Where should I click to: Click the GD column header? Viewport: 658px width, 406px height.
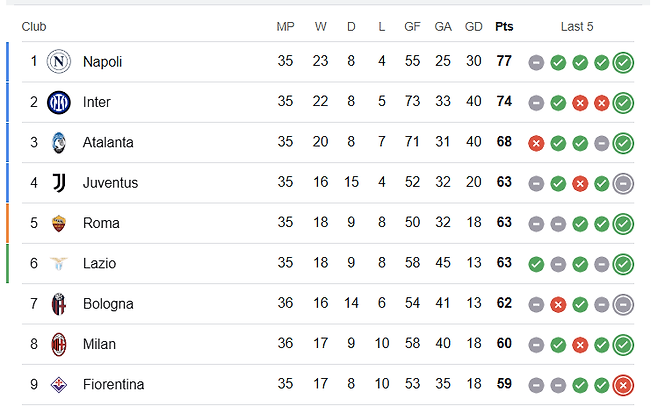click(473, 27)
